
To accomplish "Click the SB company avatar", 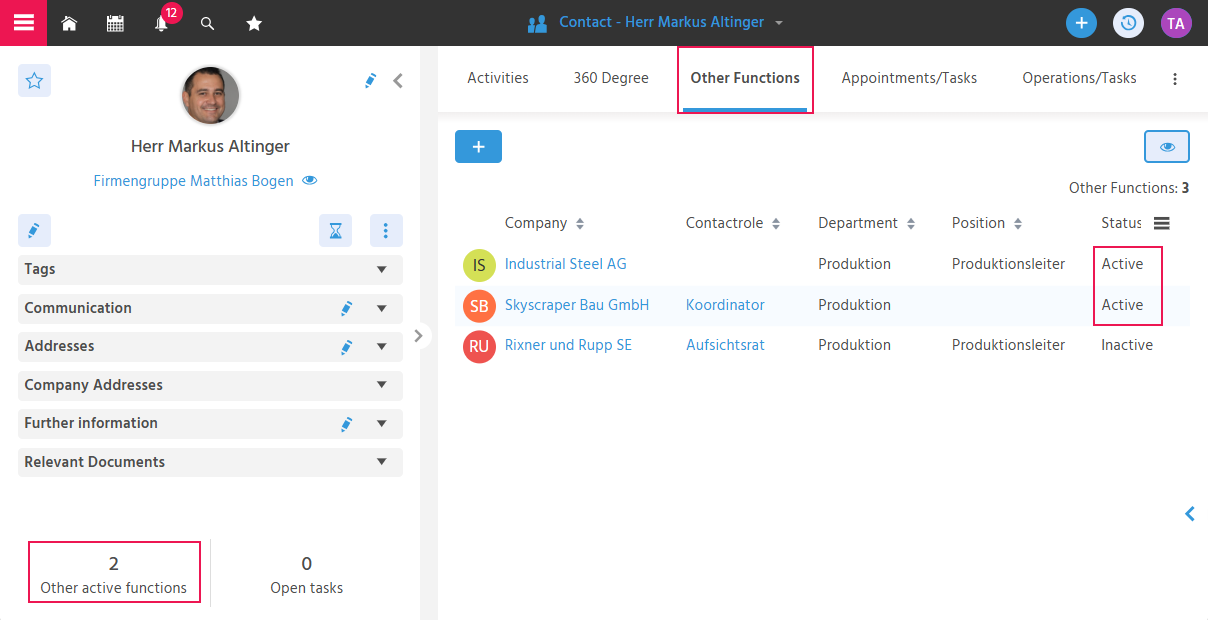I will click(479, 306).
